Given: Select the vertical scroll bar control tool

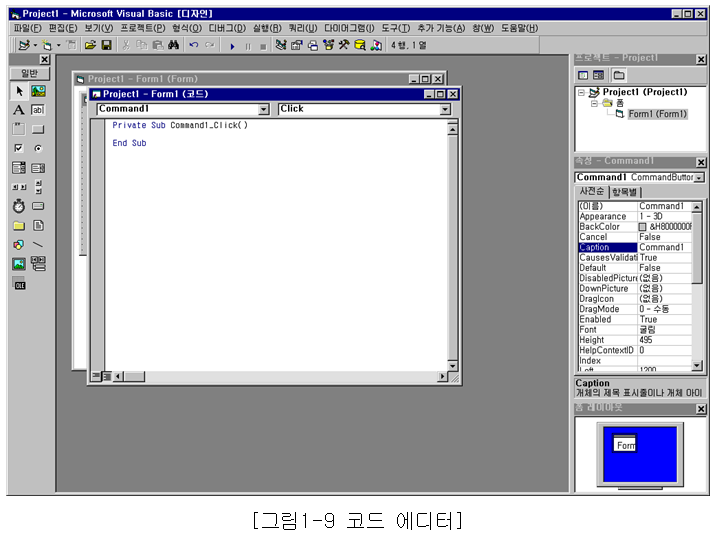Looking at the screenshot, I should coord(38,187).
